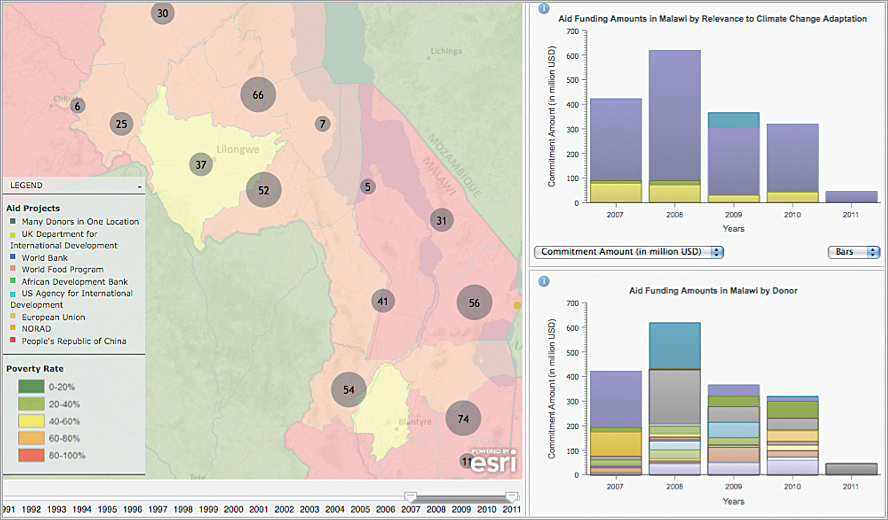Click the small cluster marker labeled 5
This screenshot has height=520, width=888.
point(367,187)
